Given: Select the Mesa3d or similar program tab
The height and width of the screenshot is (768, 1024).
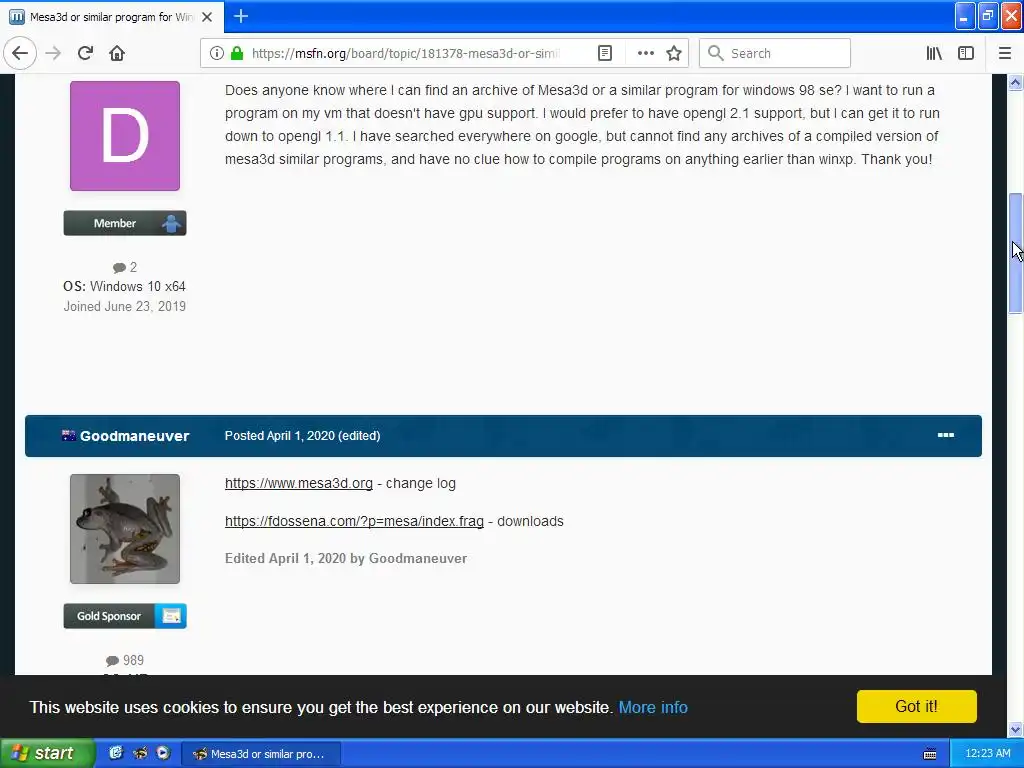Looking at the screenshot, I should click(x=112, y=17).
